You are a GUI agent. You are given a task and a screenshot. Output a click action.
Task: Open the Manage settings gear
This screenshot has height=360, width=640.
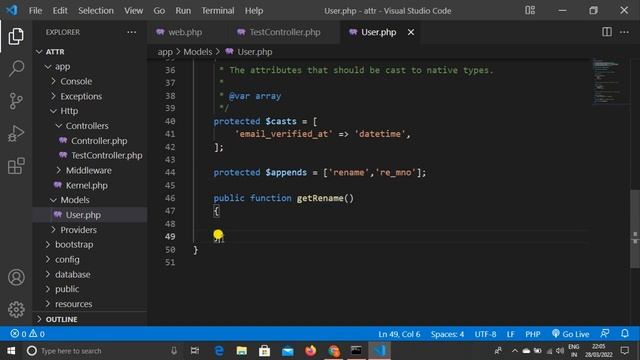tap(16, 309)
